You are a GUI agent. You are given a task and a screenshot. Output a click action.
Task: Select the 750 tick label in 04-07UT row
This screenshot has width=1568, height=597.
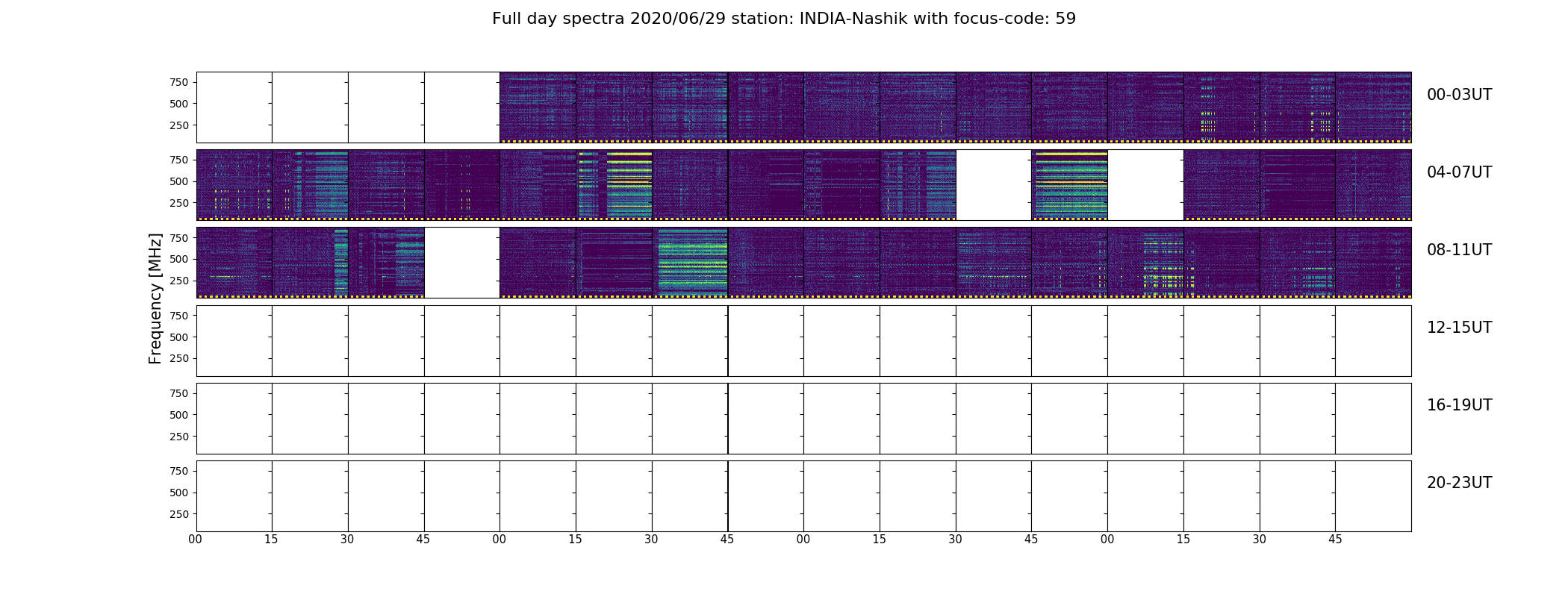click(179, 160)
